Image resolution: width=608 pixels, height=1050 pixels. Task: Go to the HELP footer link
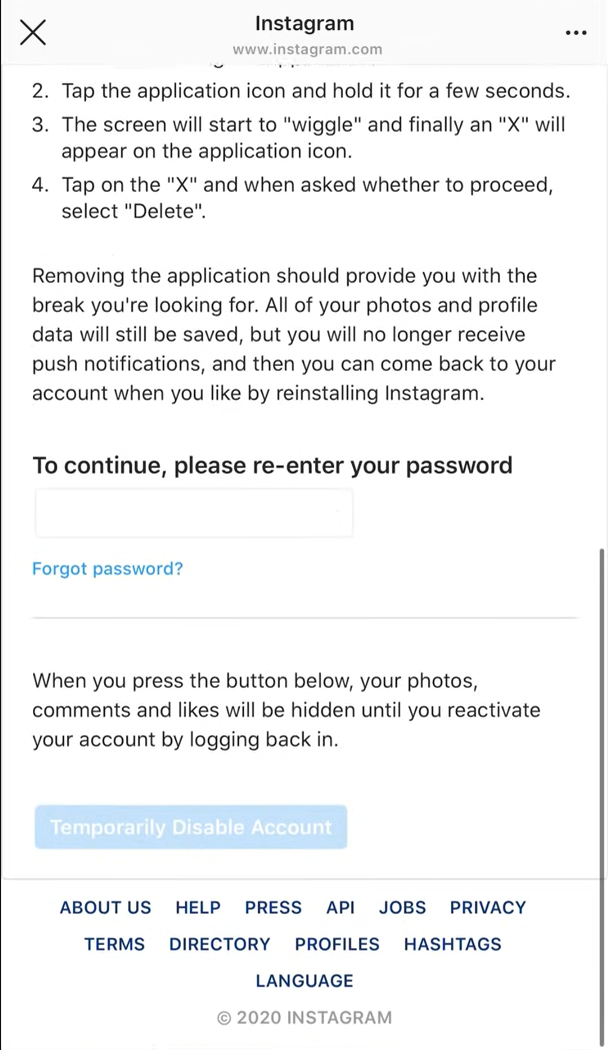pyautogui.click(x=198, y=908)
